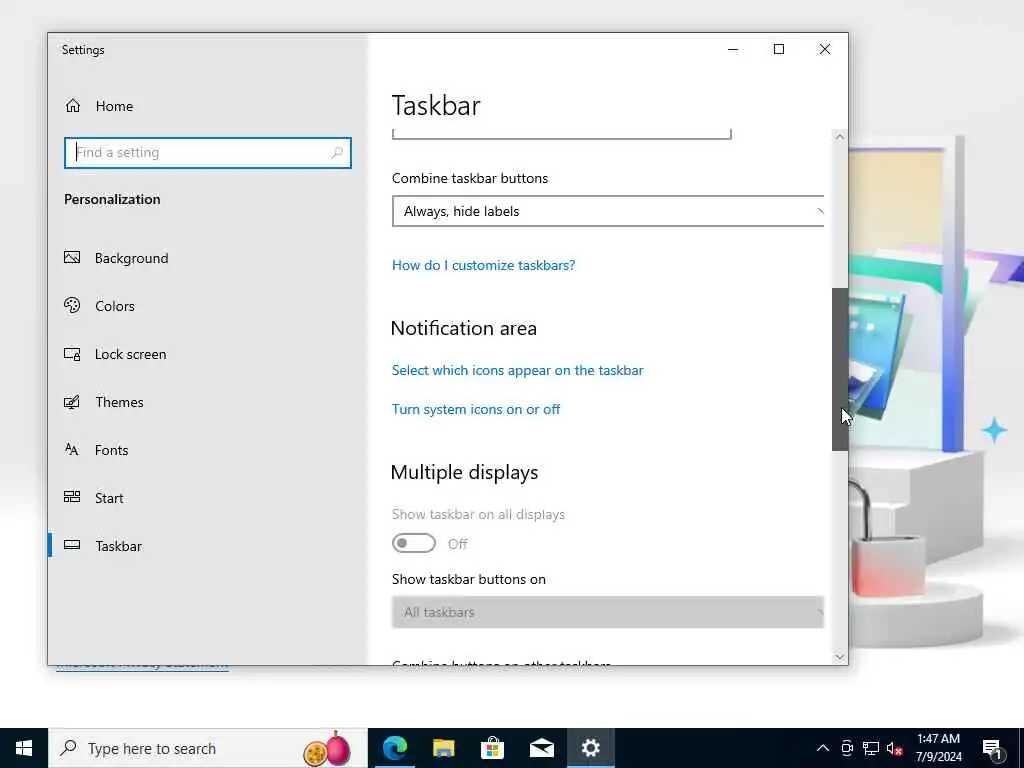Open Mail app from taskbar
Viewport: 1024px width, 768px height.
coord(541,748)
